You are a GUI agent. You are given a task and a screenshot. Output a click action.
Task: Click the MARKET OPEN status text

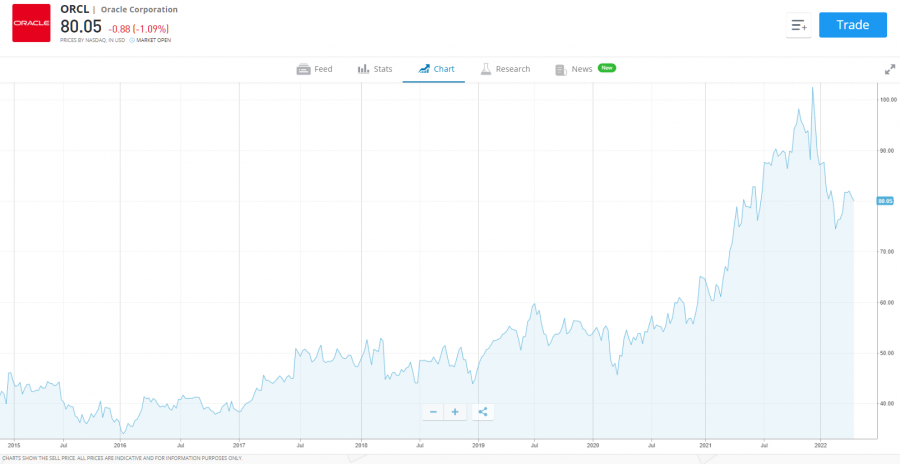[153, 40]
